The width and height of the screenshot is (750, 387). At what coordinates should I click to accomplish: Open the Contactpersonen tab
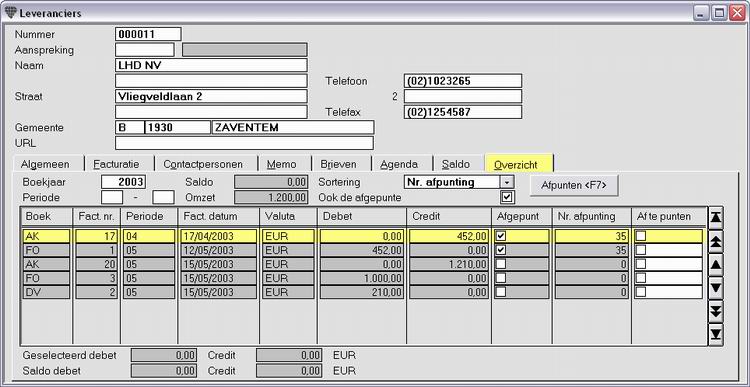click(203, 164)
